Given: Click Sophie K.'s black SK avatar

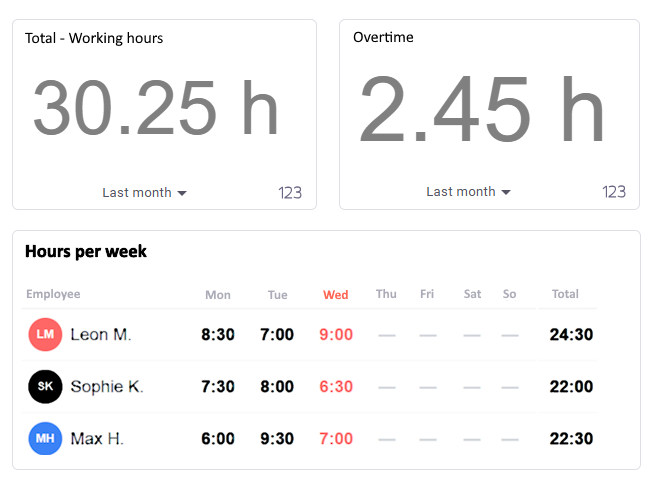Looking at the screenshot, I should point(45,387).
